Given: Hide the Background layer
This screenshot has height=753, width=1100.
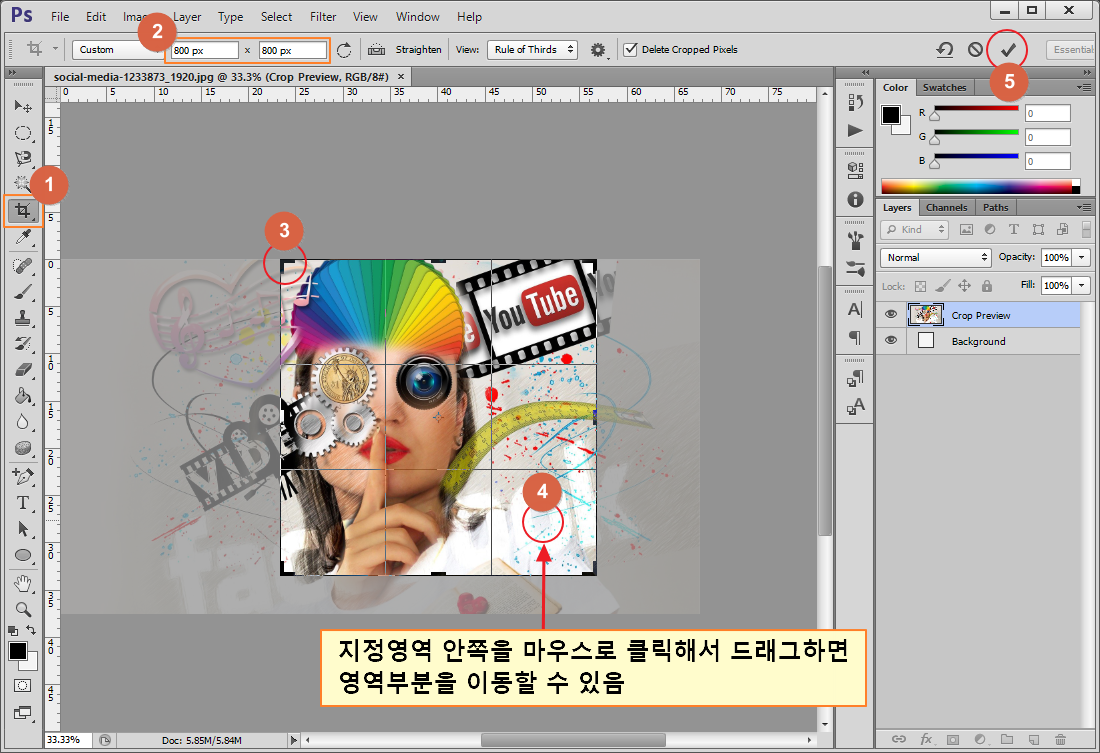Looking at the screenshot, I should [891, 340].
